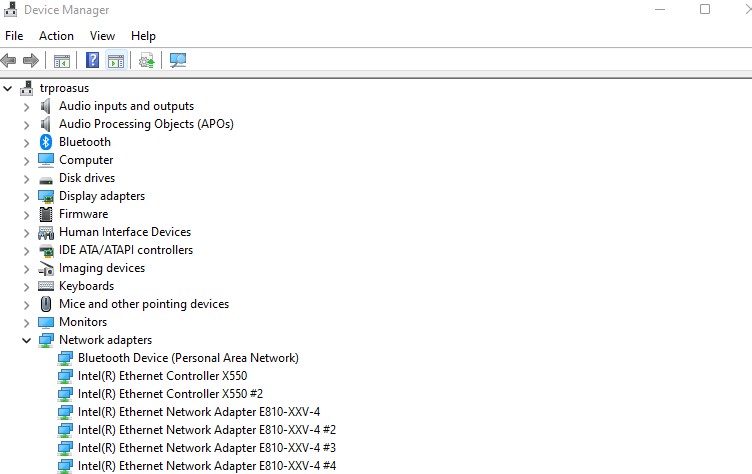The height and width of the screenshot is (474, 752).
Task: Select Mice and other pointing devices
Action: point(143,304)
